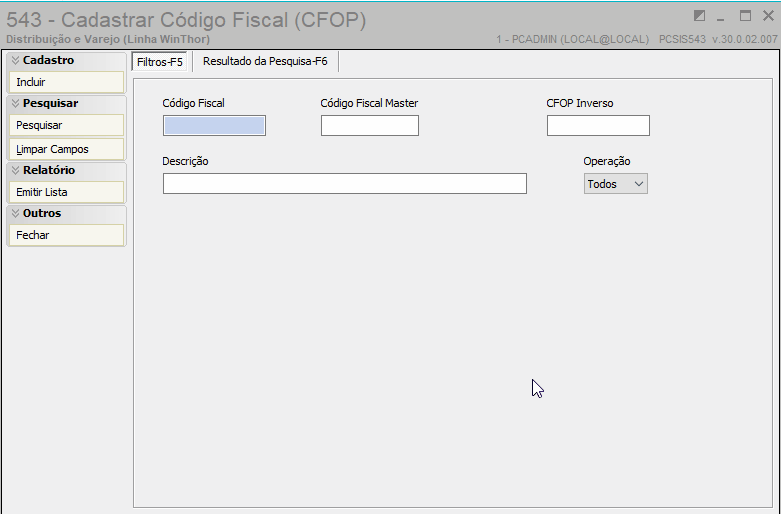This screenshot has height=514, width=781.
Task: Click the '543 - Cadastrar Código Fiscal (CFOP)' title
Action: tap(186, 20)
